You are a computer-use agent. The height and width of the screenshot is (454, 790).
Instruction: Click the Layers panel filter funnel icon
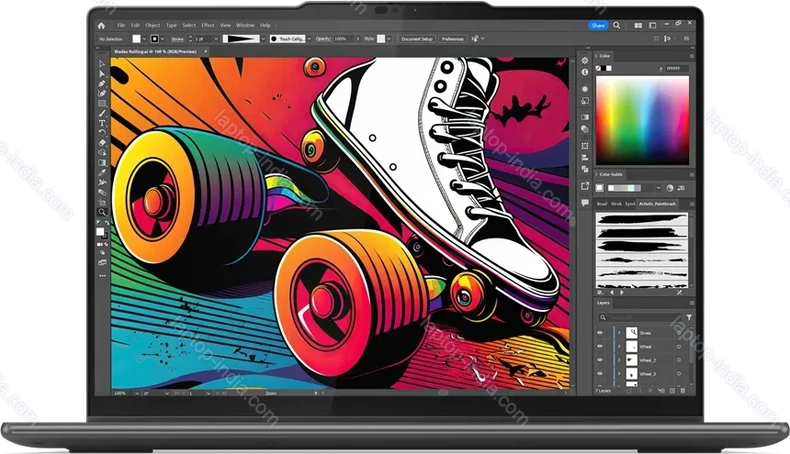(x=689, y=318)
